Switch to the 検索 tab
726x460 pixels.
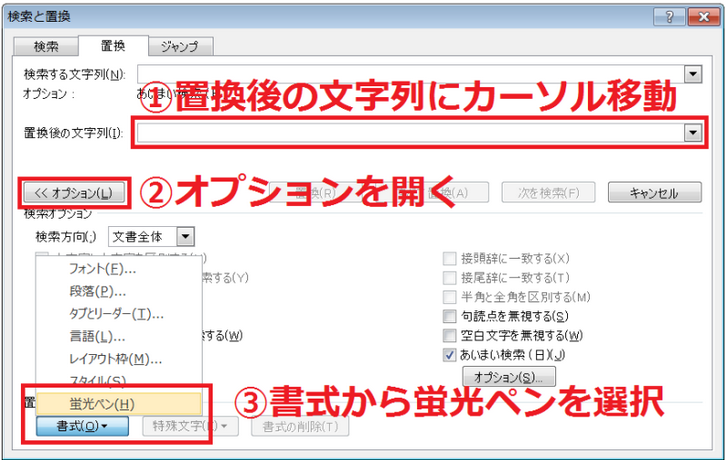point(46,46)
